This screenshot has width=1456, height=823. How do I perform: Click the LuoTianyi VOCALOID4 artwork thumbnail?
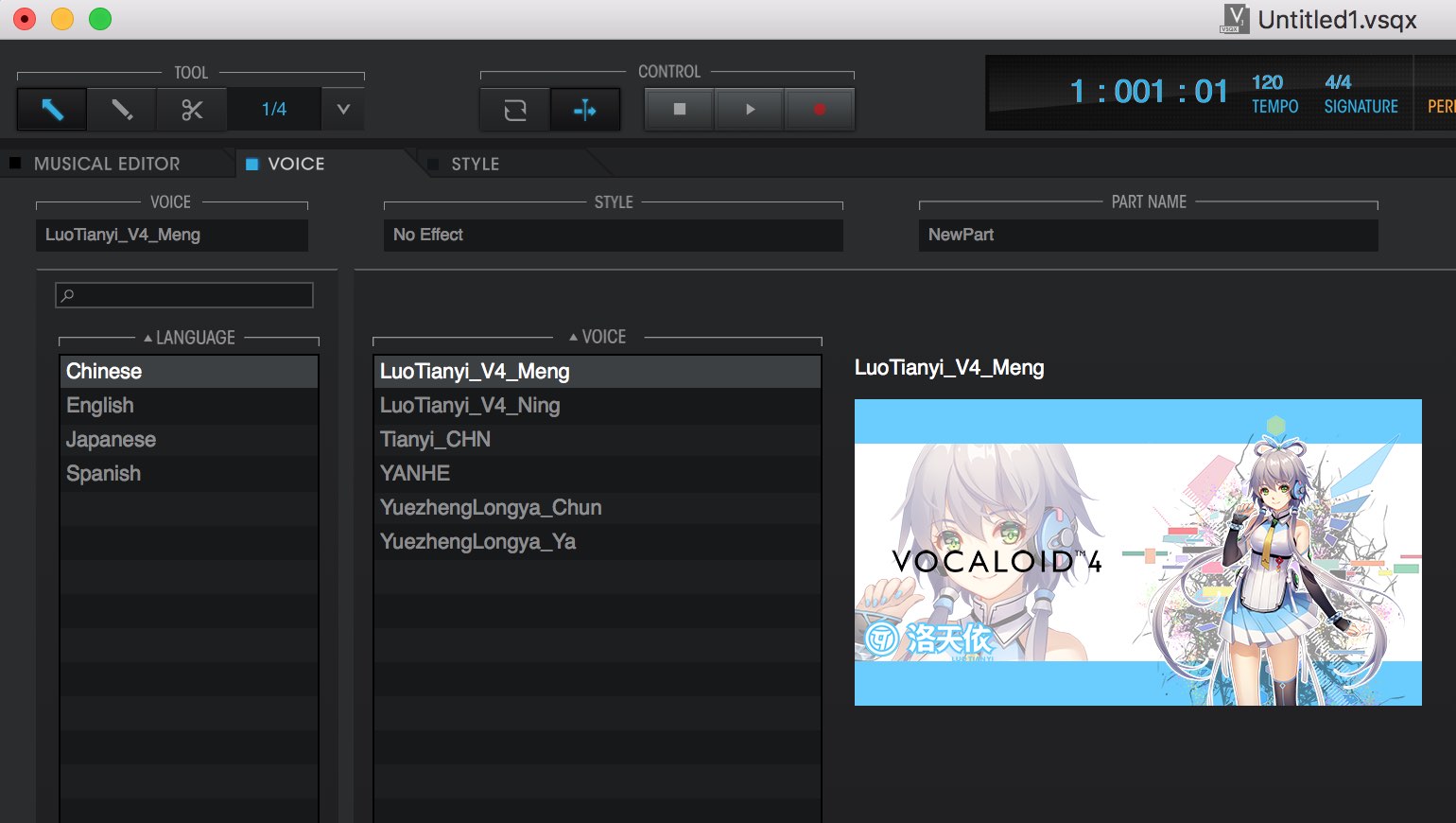click(x=1138, y=552)
